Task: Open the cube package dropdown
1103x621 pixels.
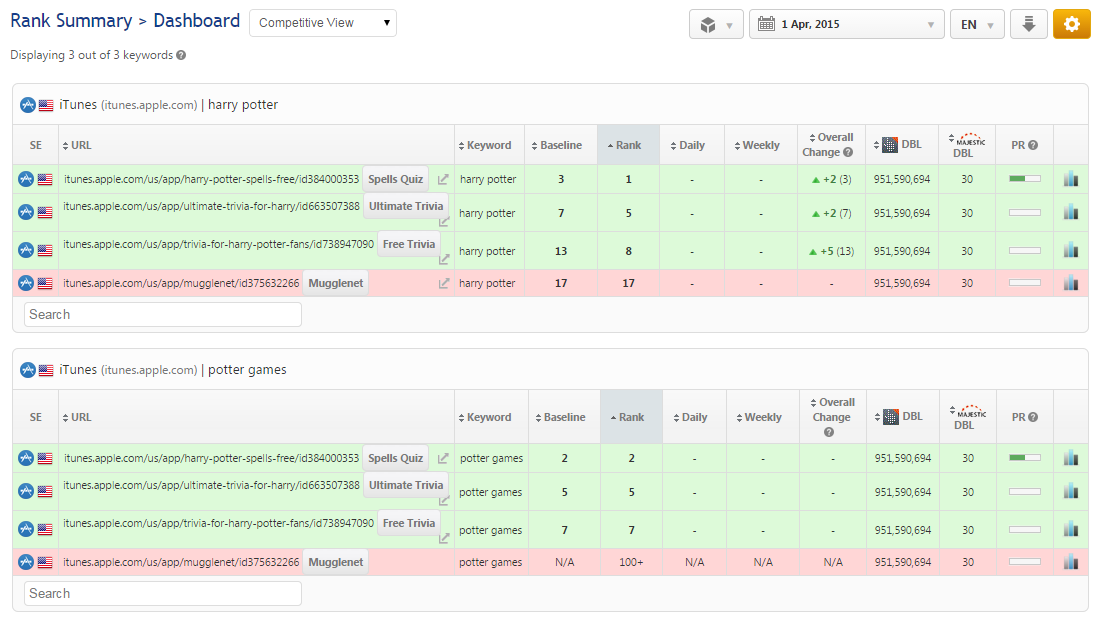Action: [716, 24]
